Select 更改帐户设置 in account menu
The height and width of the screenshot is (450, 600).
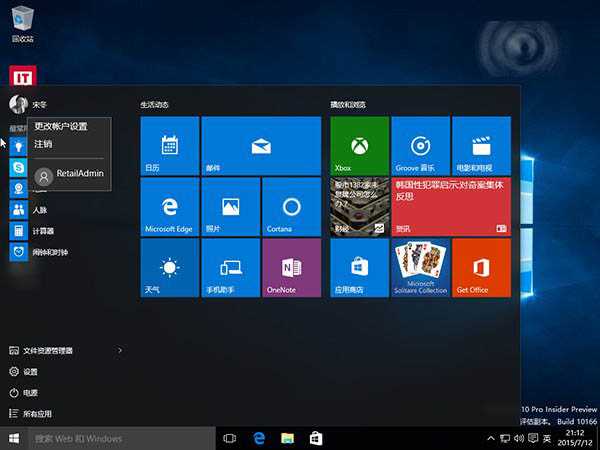[61, 127]
